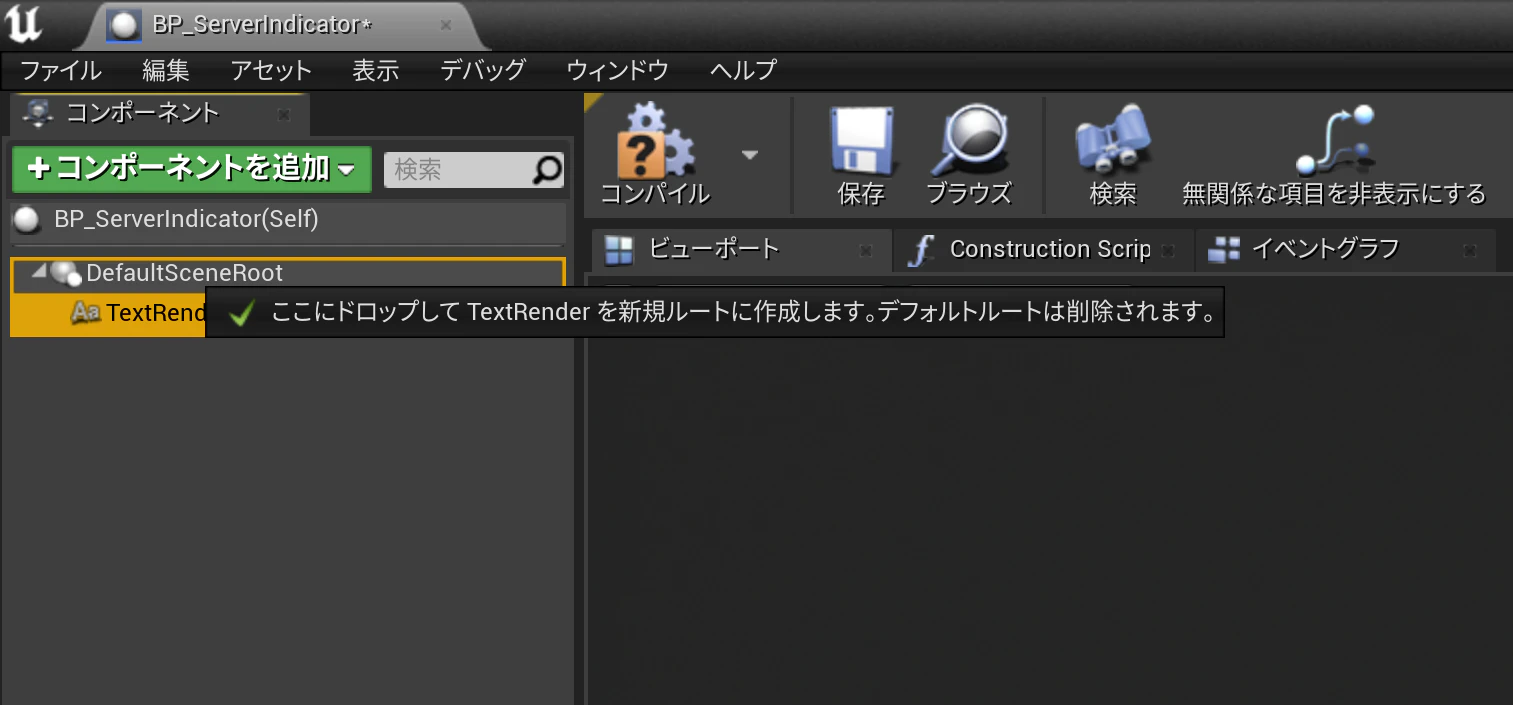This screenshot has height=705, width=1513.
Task: Open the File (ファイル) menu
Action: pyautogui.click(x=61, y=70)
